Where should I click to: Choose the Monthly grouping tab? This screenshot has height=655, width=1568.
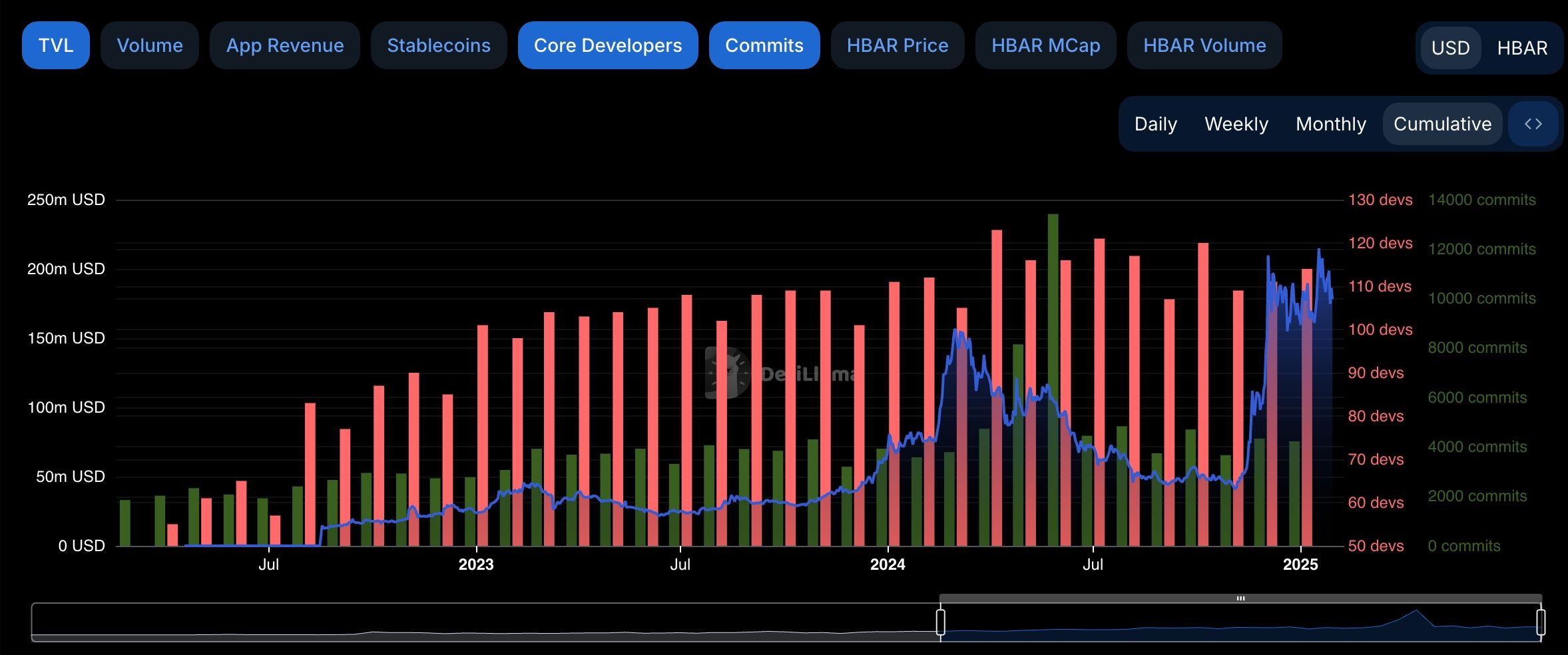click(1330, 124)
